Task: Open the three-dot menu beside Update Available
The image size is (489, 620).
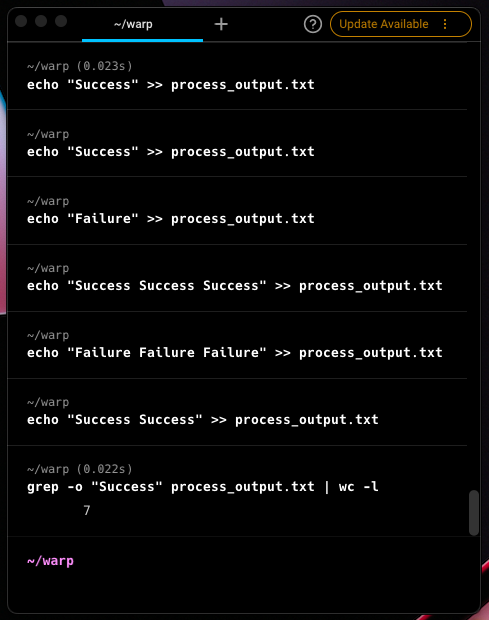Action: pyautogui.click(x=445, y=25)
